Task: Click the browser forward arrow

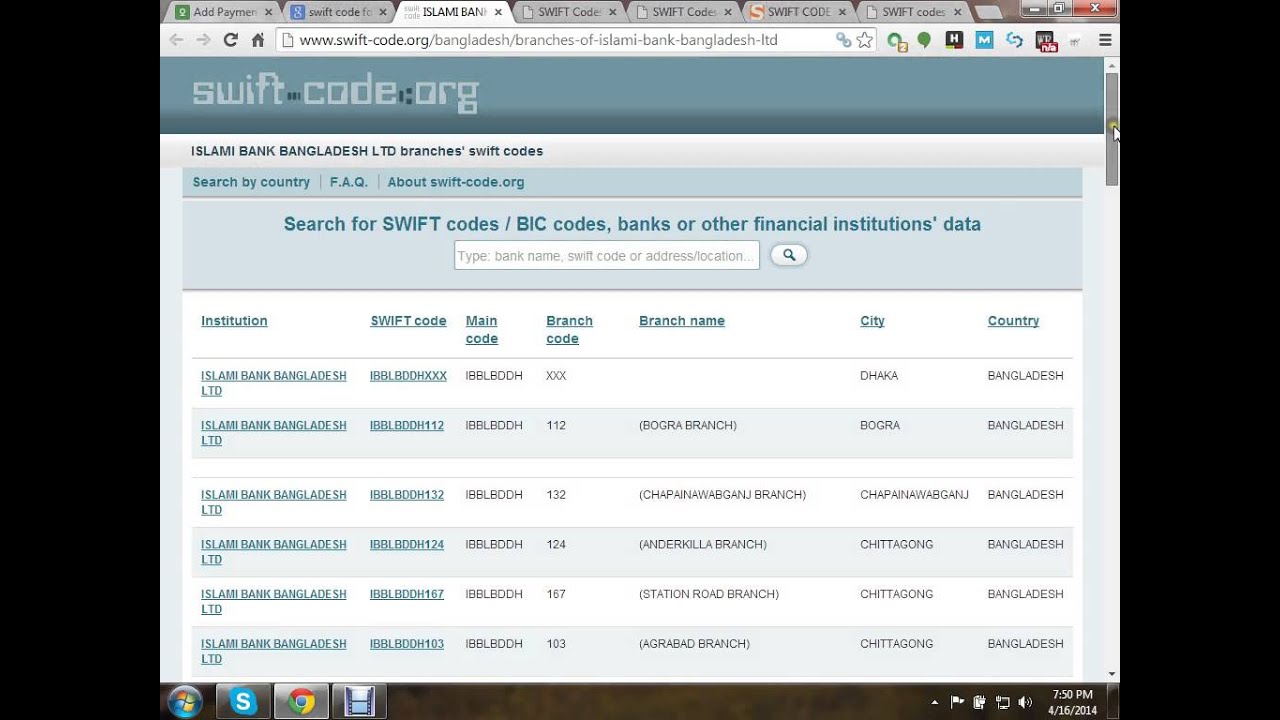Action: [203, 40]
